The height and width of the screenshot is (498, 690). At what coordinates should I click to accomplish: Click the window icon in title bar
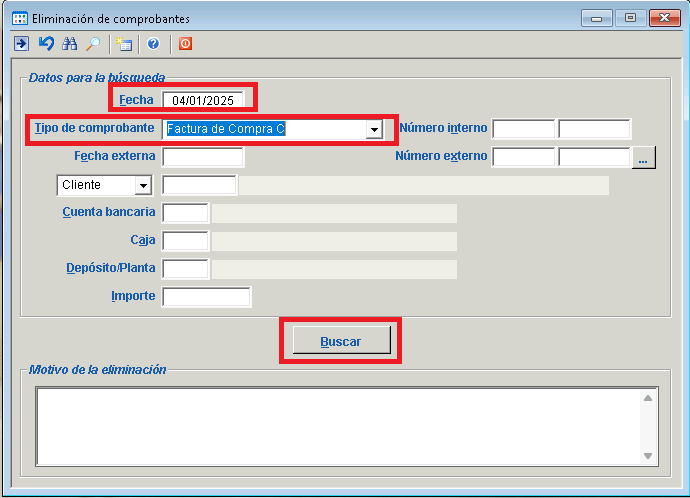tap(19, 18)
